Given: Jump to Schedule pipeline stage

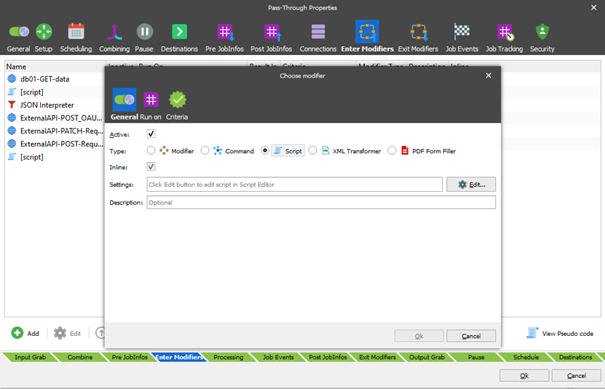Looking at the screenshot, I should pos(526,357).
